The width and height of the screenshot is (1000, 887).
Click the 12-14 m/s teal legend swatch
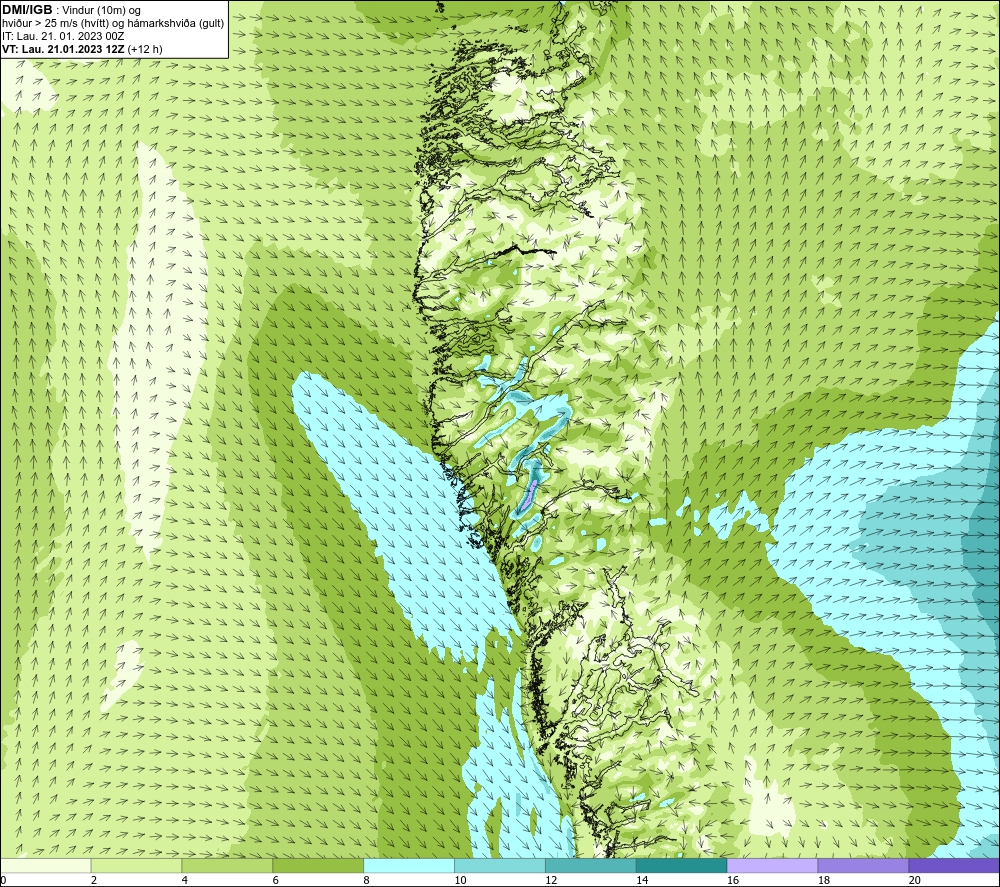[591, 865]
